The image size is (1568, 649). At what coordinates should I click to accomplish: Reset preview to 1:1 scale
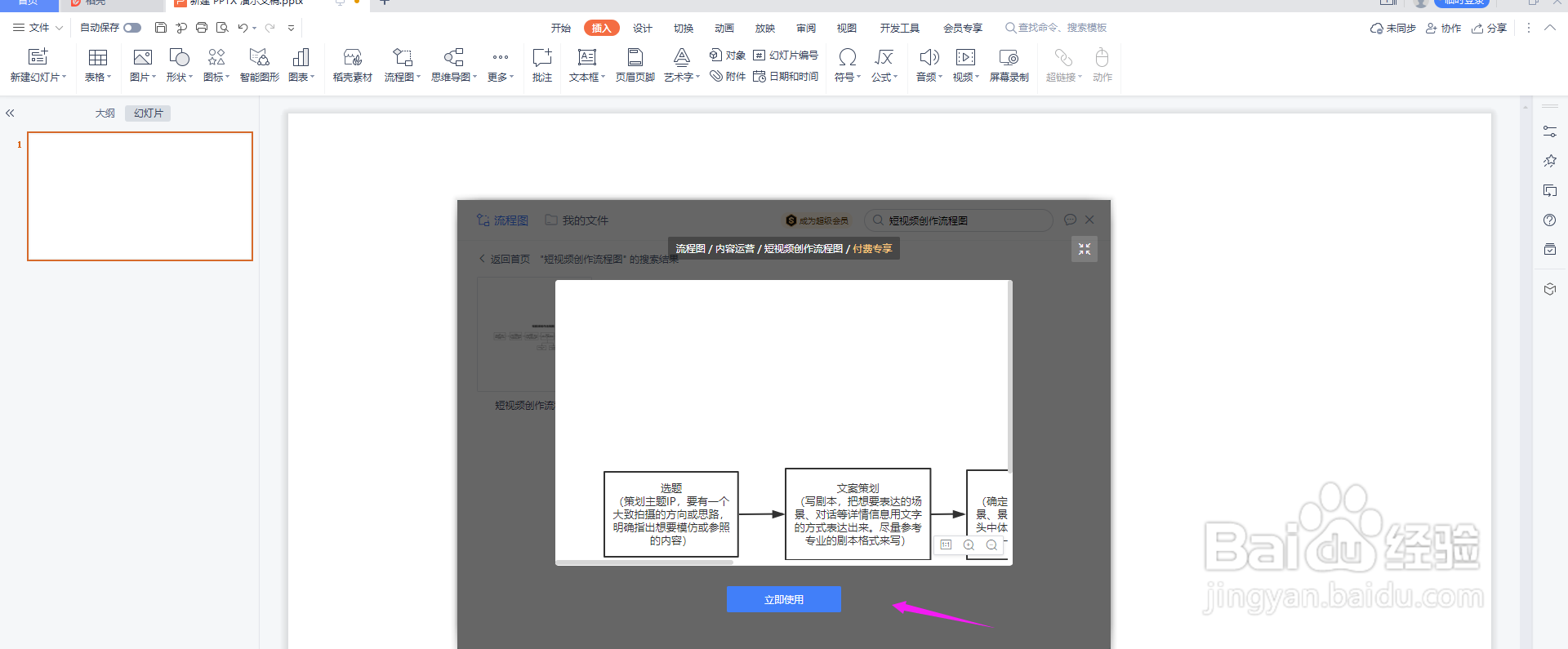coord(946,545)
